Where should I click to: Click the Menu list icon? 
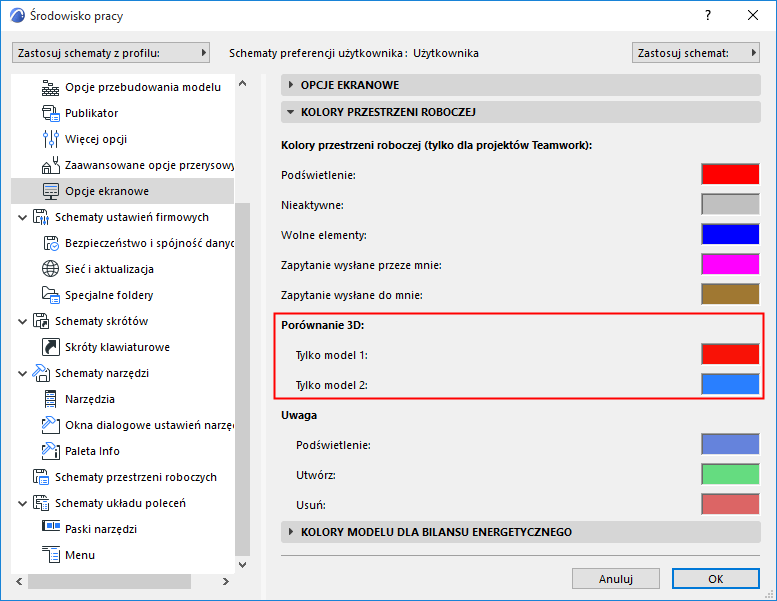pyautogui.click(x=51, y=555)
